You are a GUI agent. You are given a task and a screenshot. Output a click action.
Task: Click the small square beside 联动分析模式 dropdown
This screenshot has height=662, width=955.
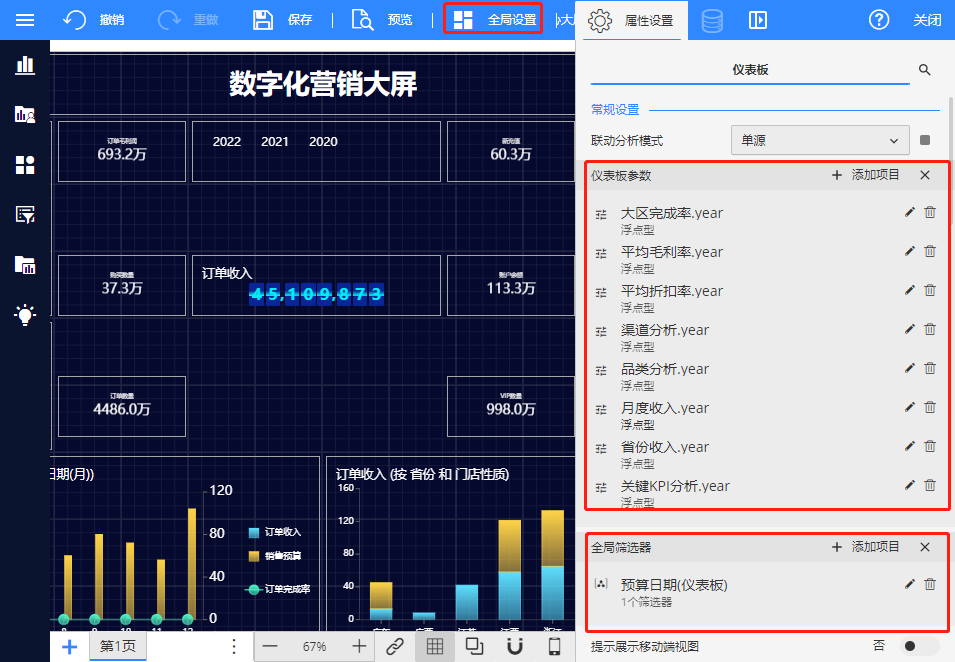[x=925, y=141]
